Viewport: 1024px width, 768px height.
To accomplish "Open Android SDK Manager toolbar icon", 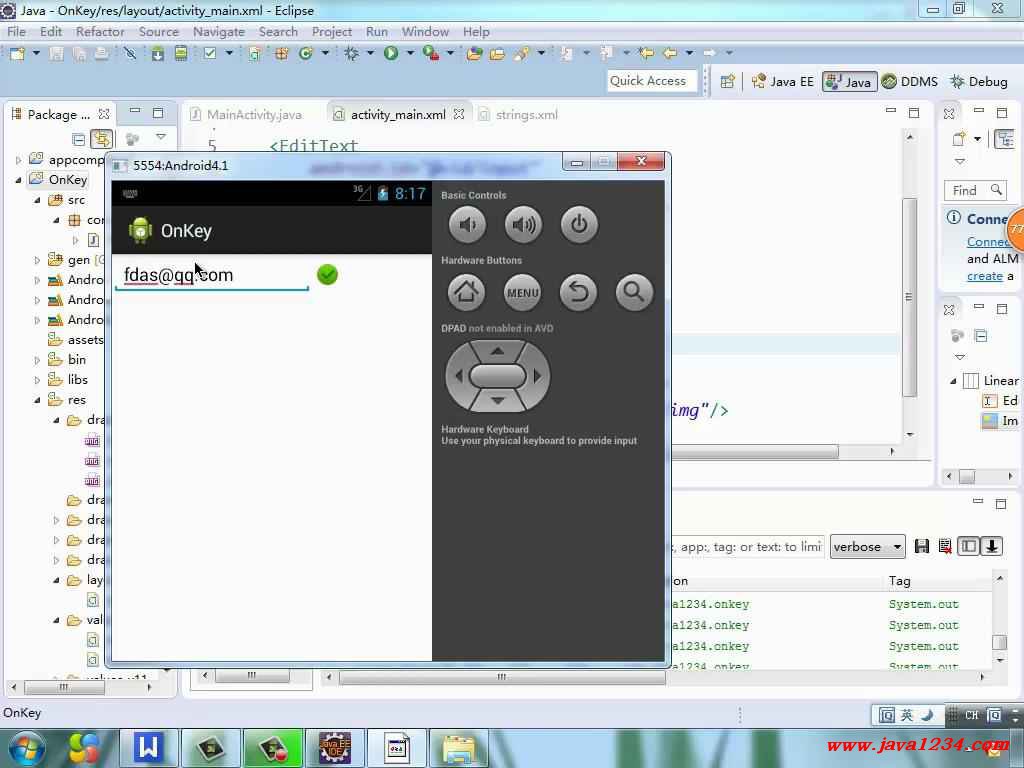I will pyautogui.click(x=157, y=54).
